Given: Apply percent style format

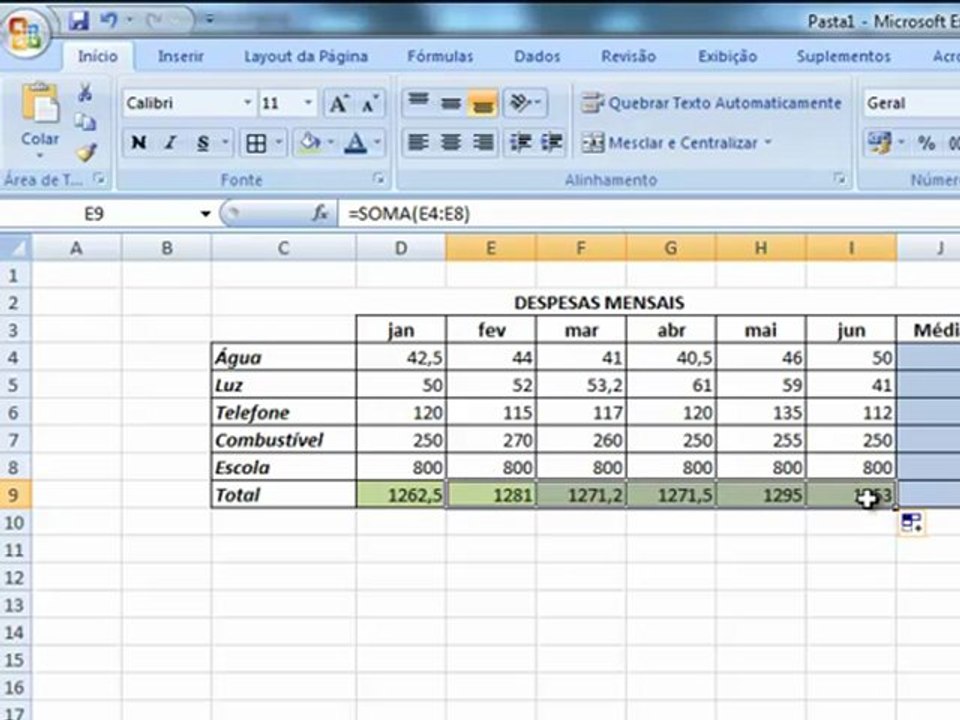Looking at the screenshot, I should tap(926, 143).
